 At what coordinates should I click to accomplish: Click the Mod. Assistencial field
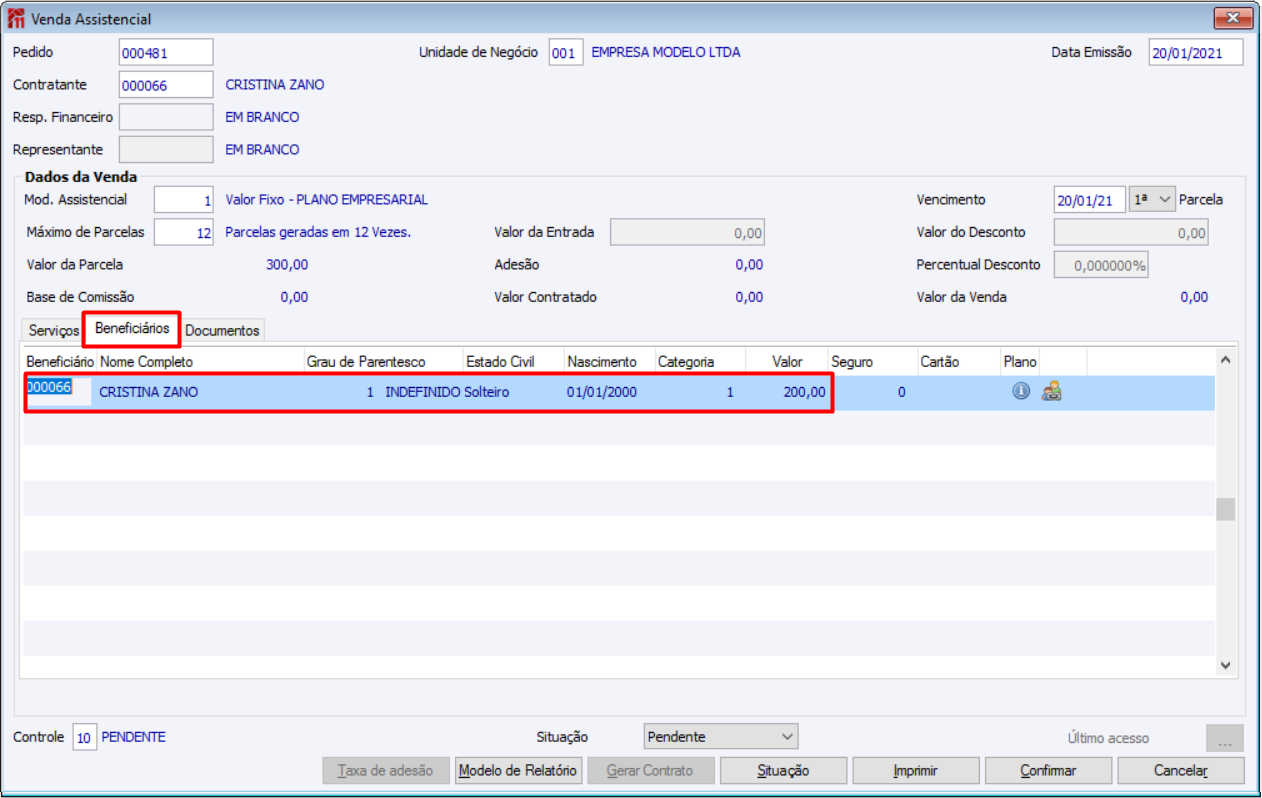point(184,199)
